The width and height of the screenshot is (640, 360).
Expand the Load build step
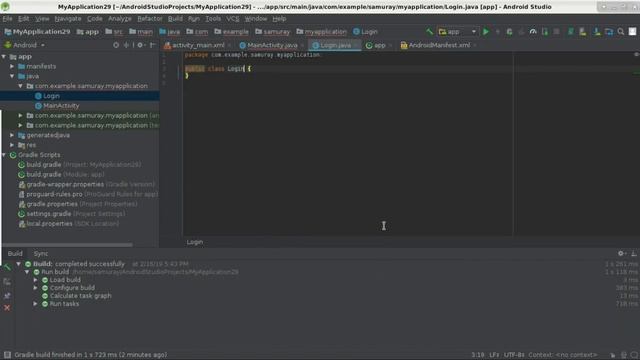tap(36, 280)
